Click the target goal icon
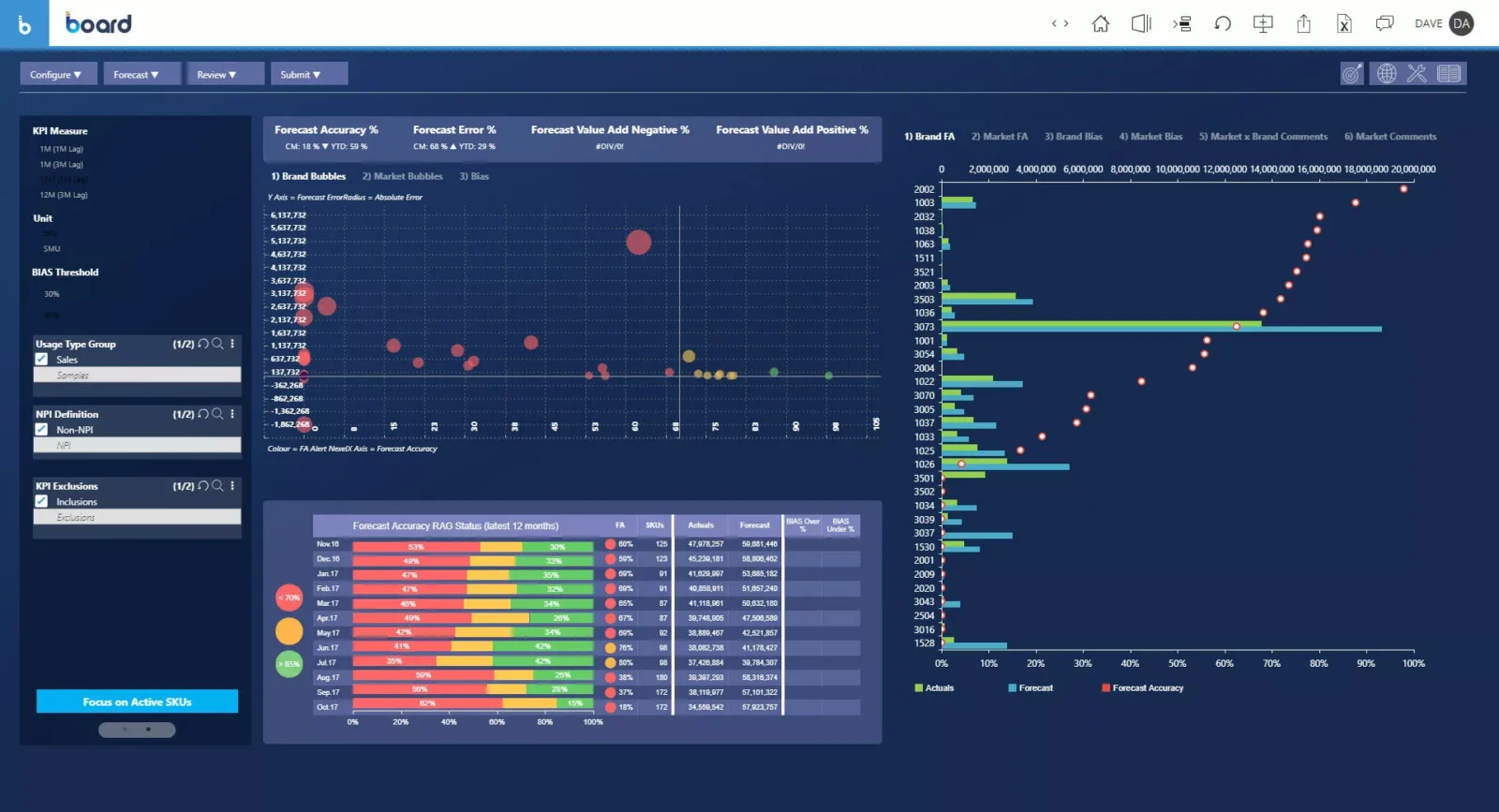The width and height of the screenshot is (1499, 812). pyautogui.click(x=1351, y=74)
